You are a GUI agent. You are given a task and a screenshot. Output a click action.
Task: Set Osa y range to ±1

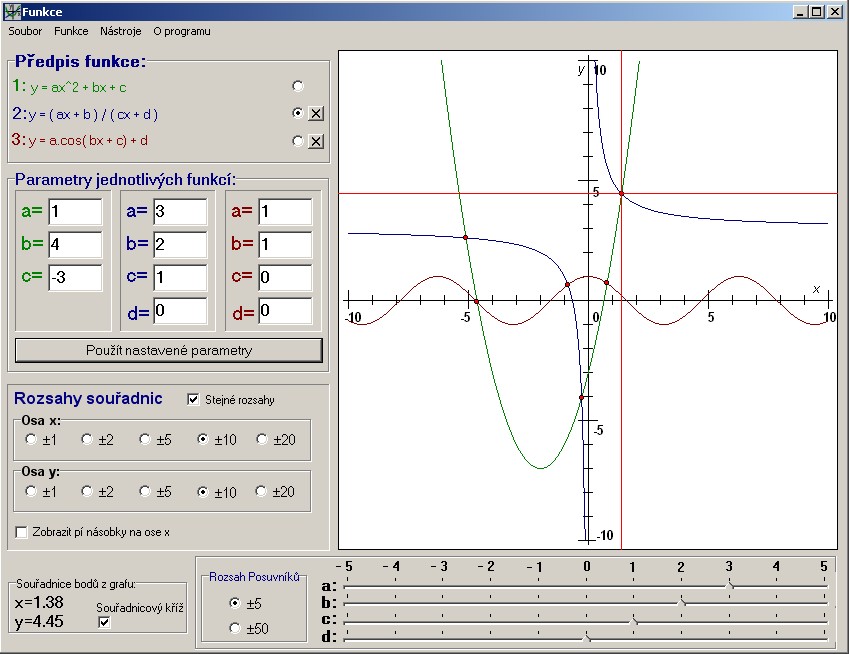31,491
